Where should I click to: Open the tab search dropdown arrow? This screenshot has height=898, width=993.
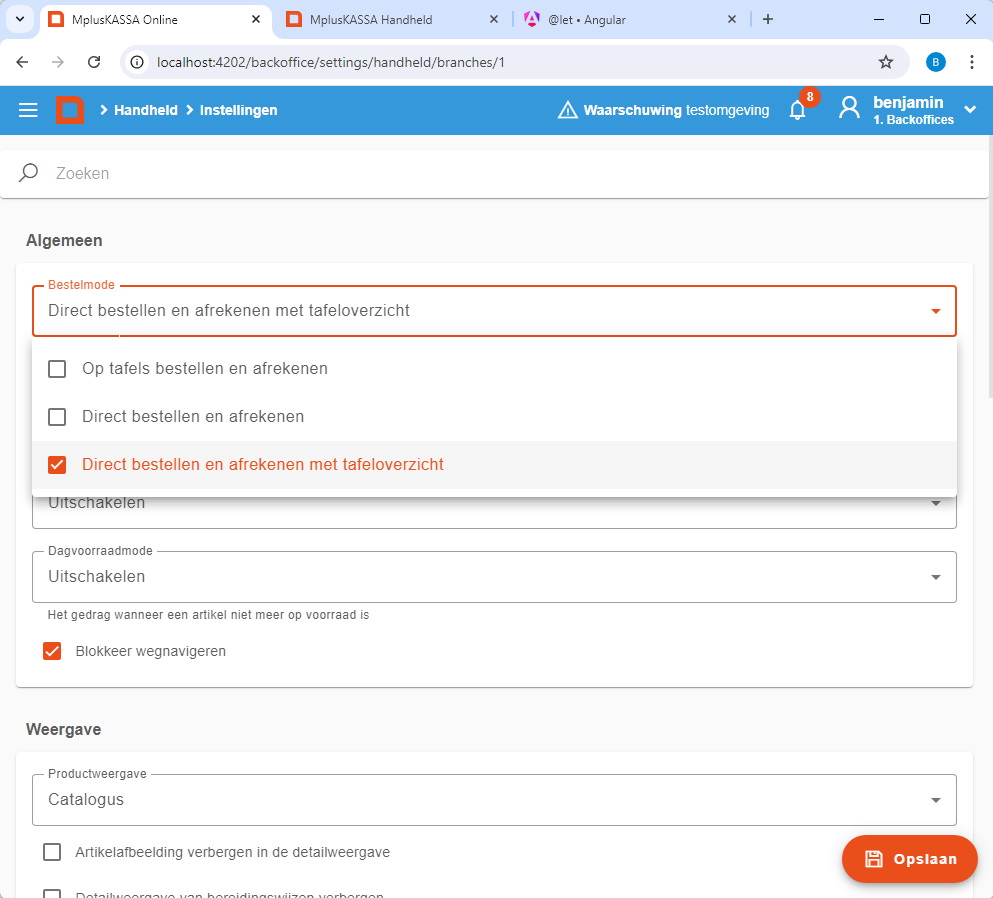point(20,19)
